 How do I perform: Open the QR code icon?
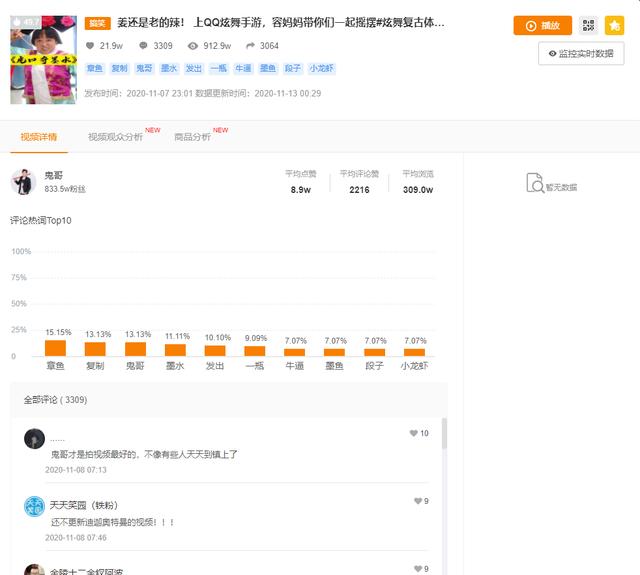pos(588,26)
